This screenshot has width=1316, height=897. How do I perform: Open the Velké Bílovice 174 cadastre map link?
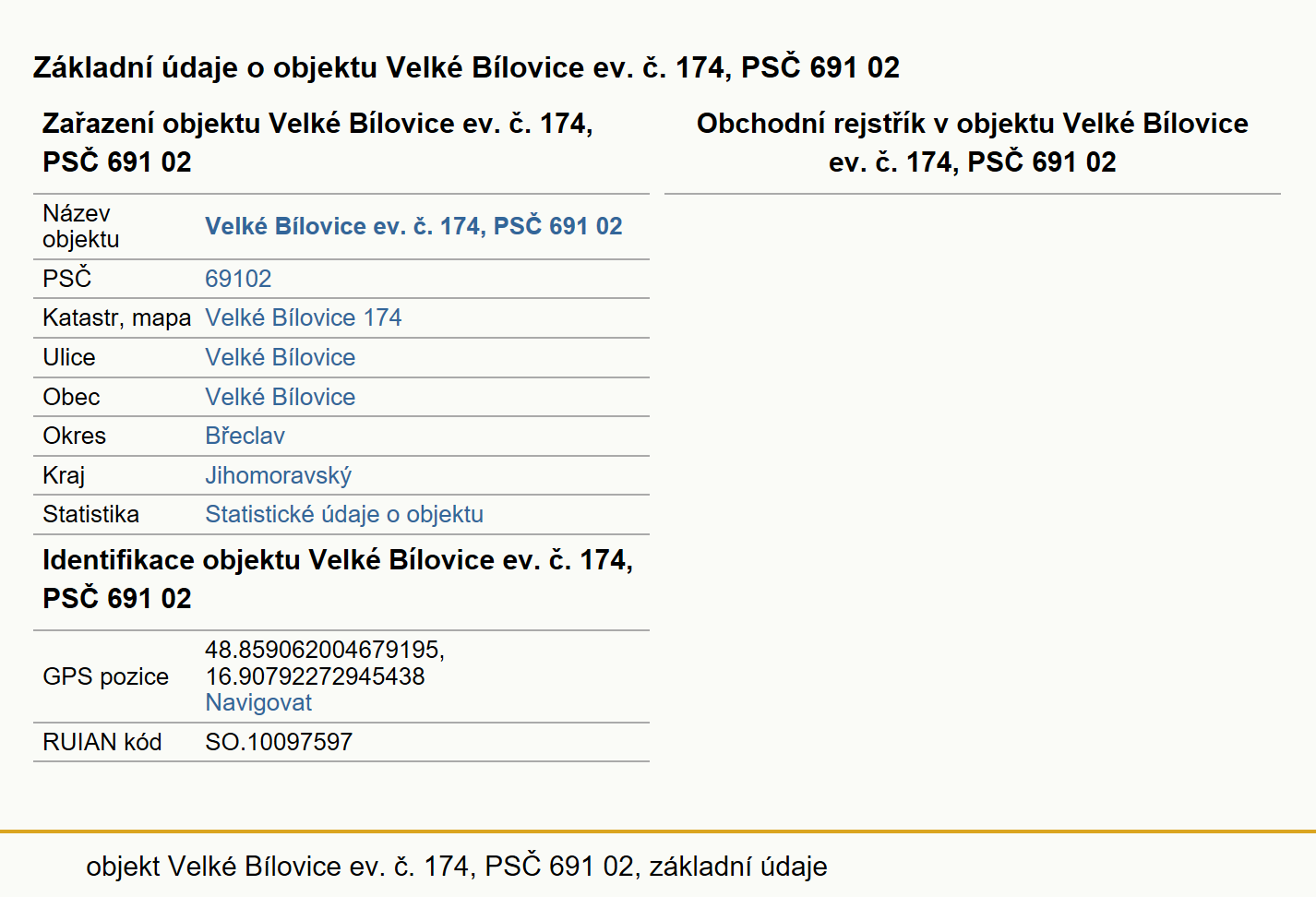click(x=304, y=317)
